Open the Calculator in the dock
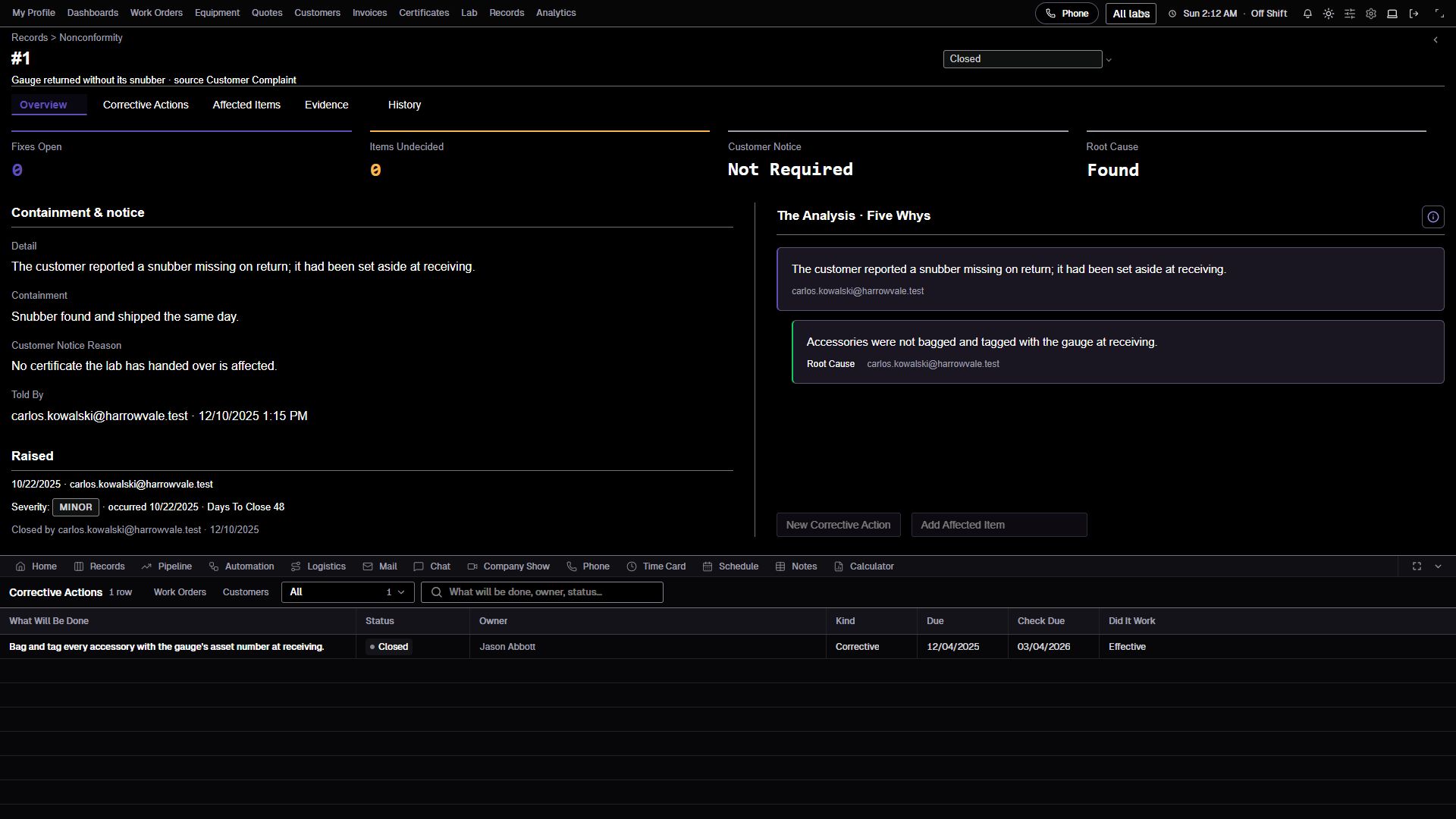1456x819 pixels. 864,566
